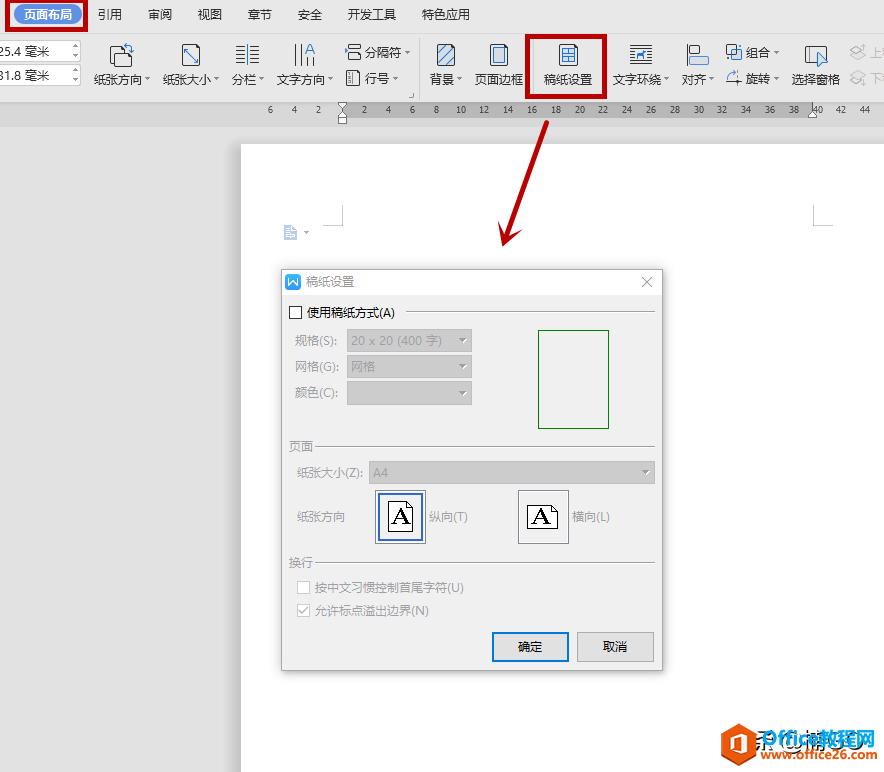Open the 规格 20 x 20 dropdown
The width and height of the screenshot is (884, 772).
point(409,341)
